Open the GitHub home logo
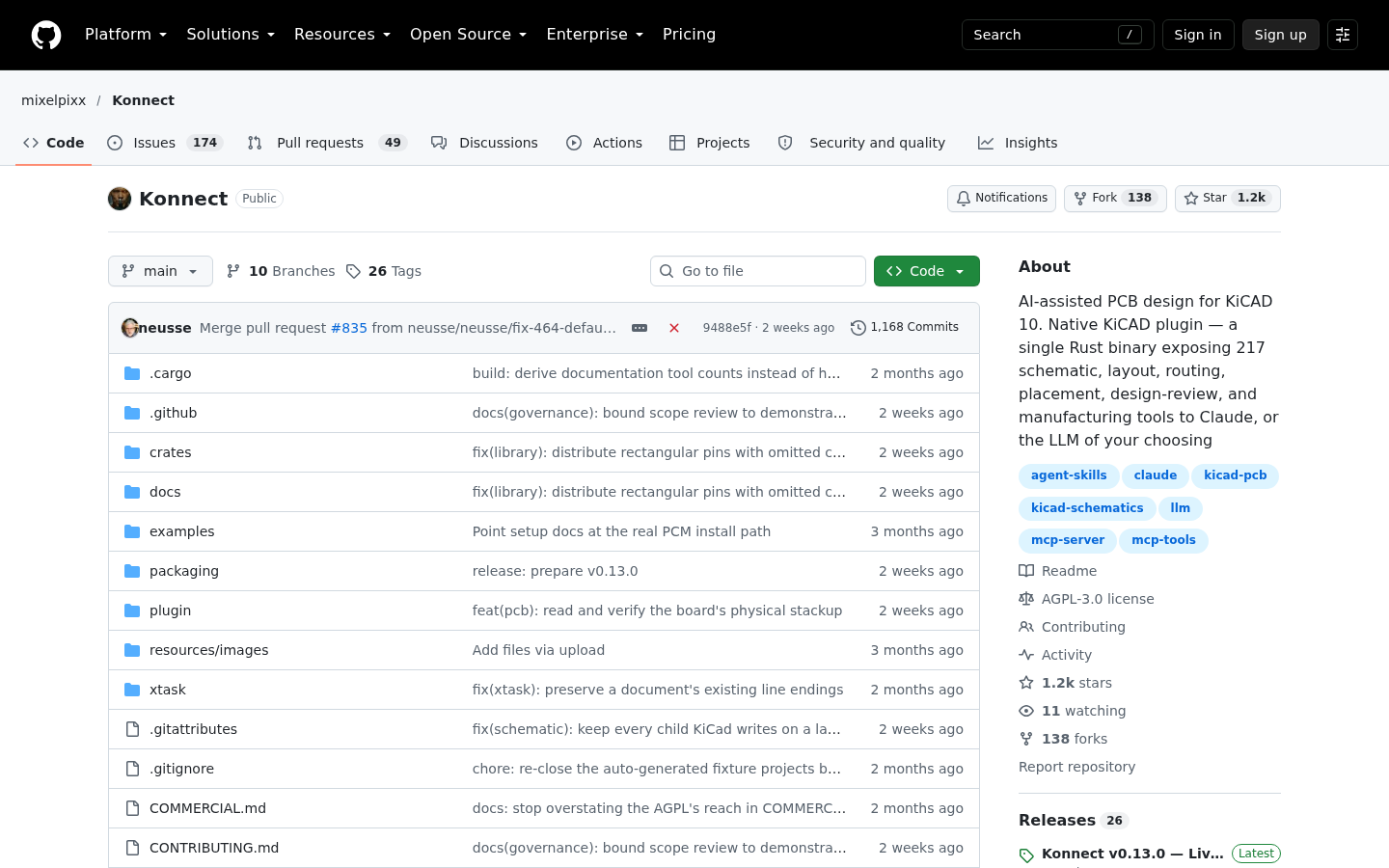The height and width of the screenshot is (868, 1389). pyautogui.click(x=46, y=35)
